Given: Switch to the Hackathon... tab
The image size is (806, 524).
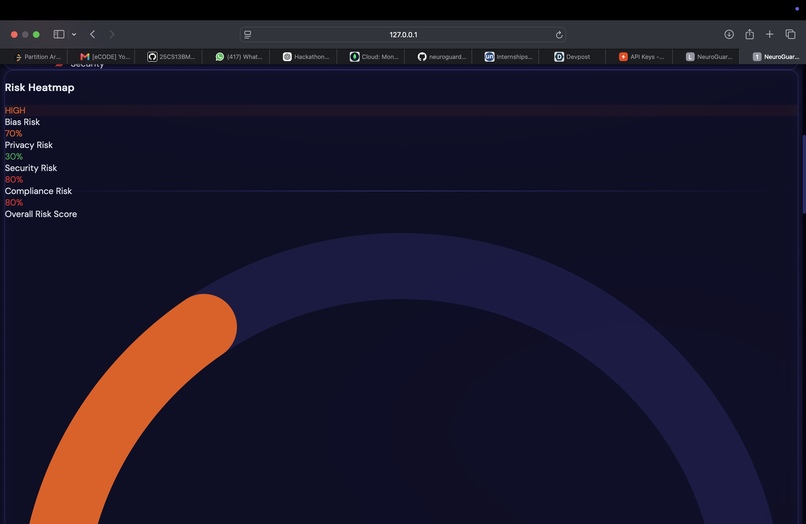Looking at the screenshot, I should 303,57.
